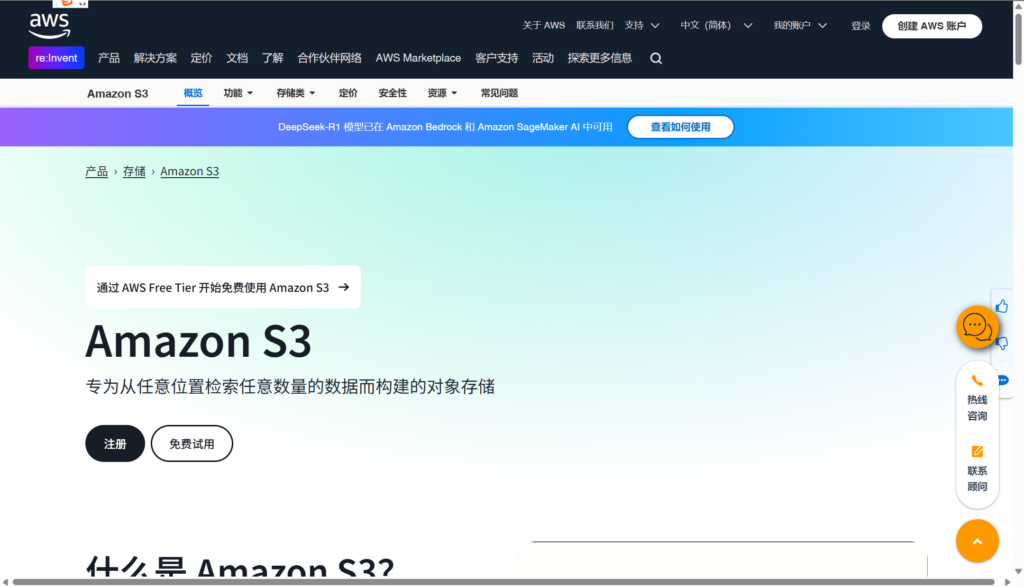Expand the 存储类 submenu
This screenshot has width=1024, height=587.
pyautogui.click(x=295, y=93)
